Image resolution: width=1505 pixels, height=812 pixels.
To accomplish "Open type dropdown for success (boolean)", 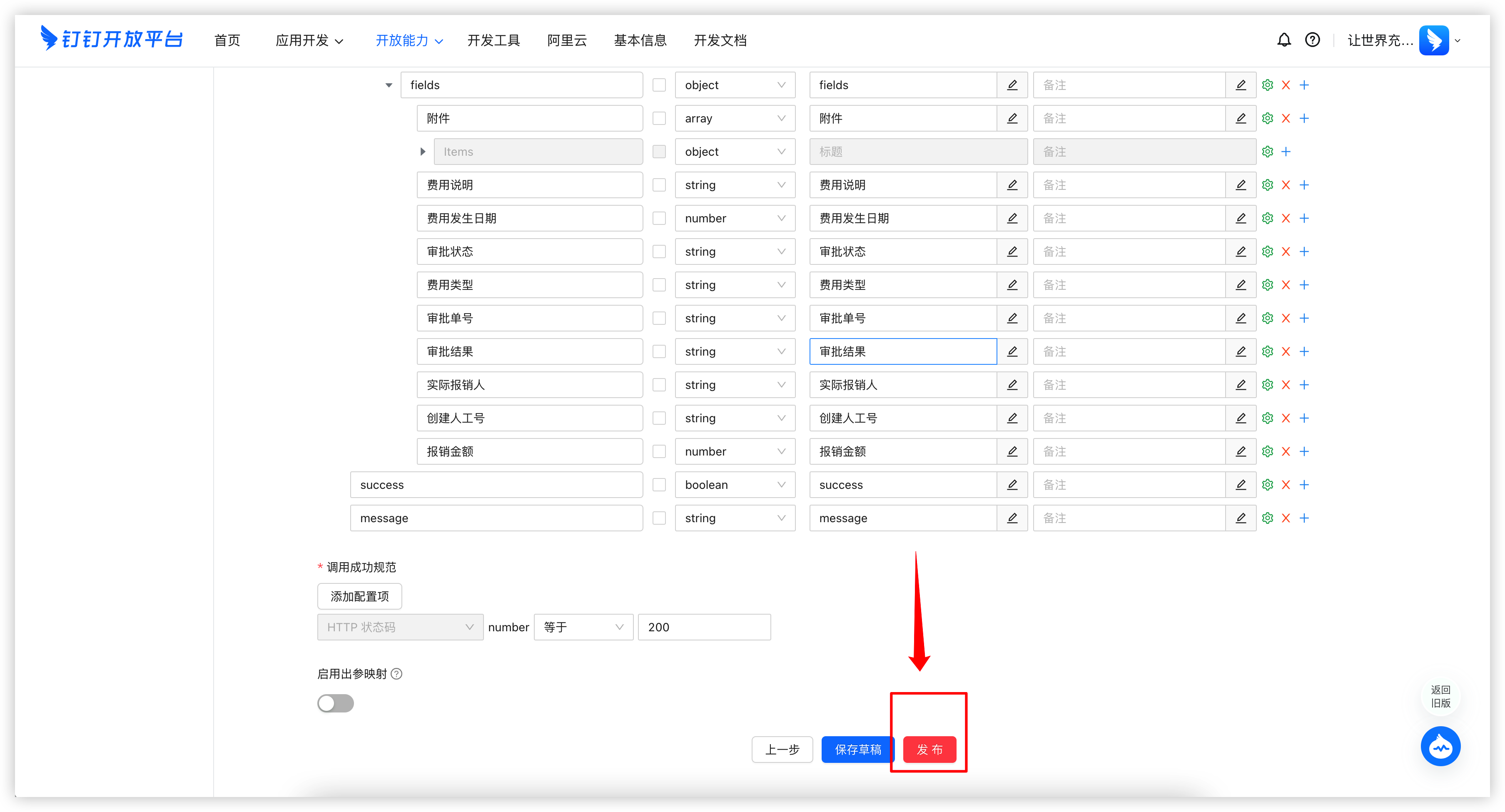I will (735, 485).
